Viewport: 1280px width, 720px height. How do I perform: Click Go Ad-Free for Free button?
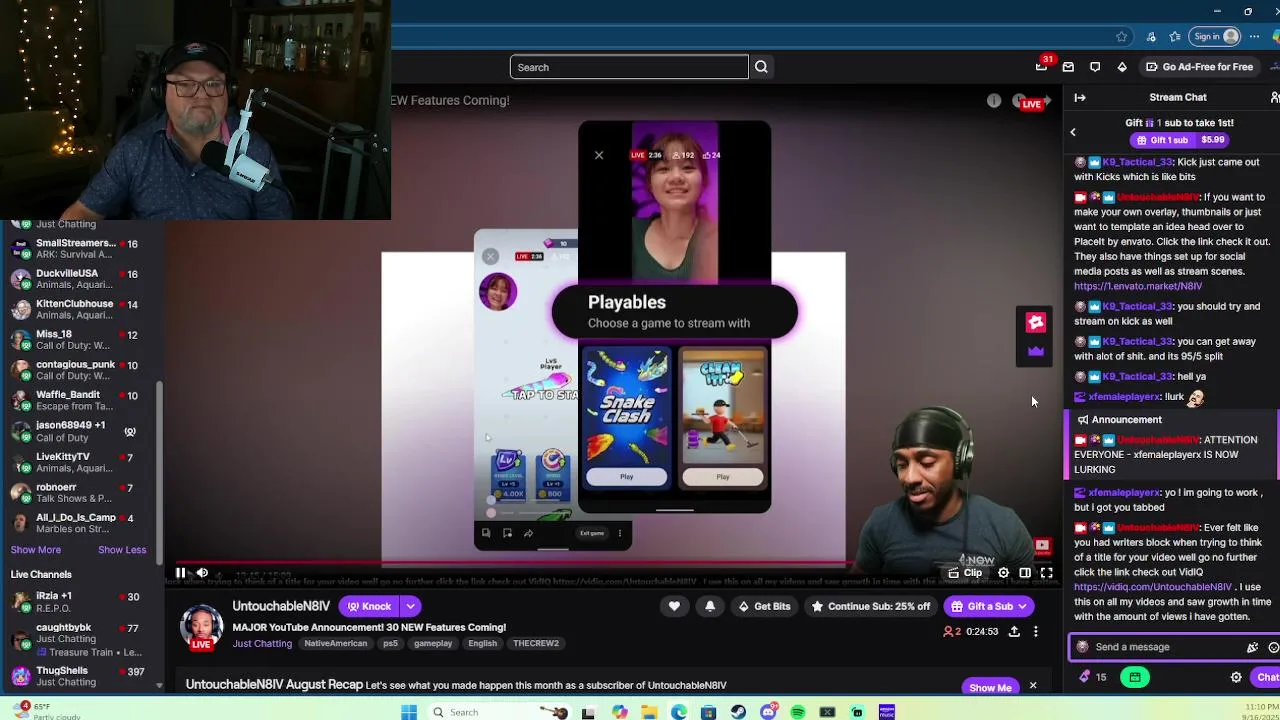[x=1199, y=67]
